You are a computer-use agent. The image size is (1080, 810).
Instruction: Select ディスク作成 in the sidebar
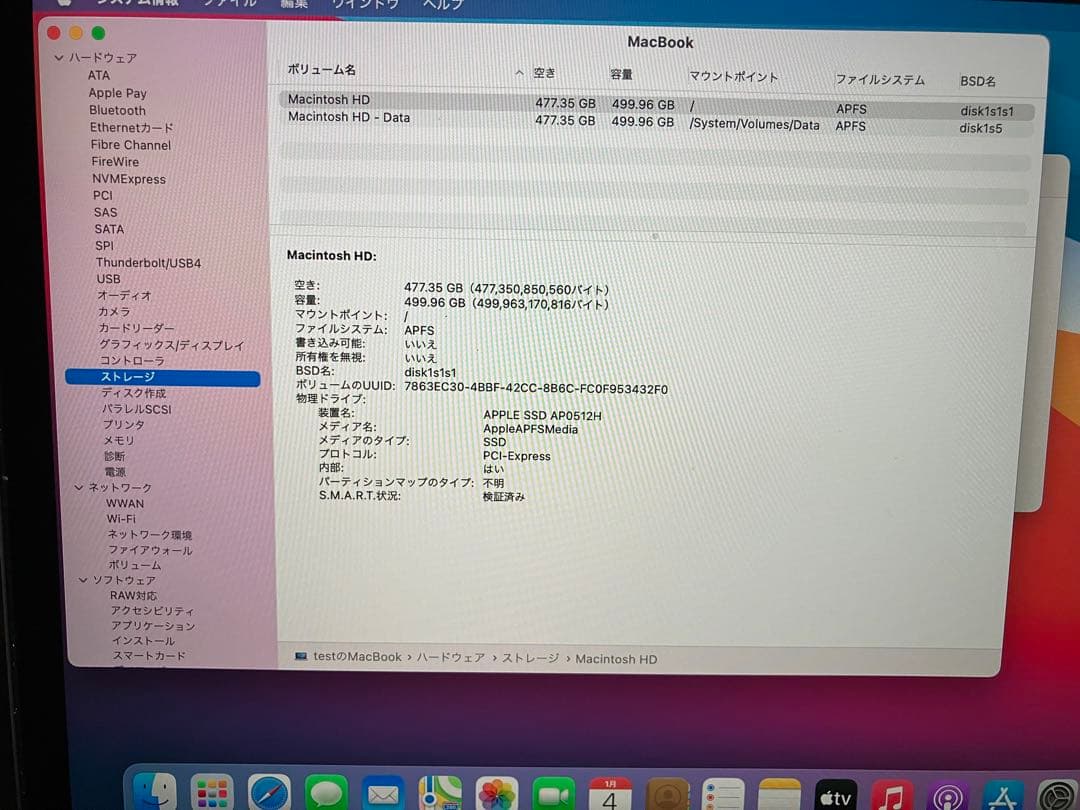point(134,393)
